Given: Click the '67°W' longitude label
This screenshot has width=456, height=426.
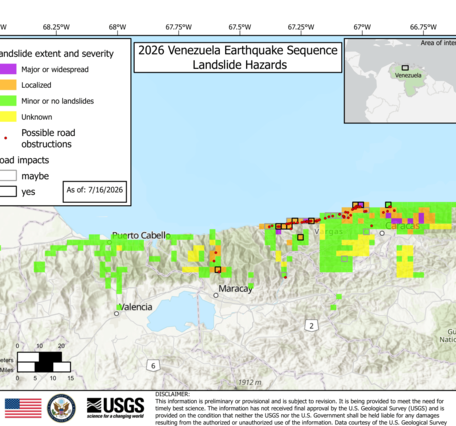Looking at the screenshot, I should click(362, 27).
